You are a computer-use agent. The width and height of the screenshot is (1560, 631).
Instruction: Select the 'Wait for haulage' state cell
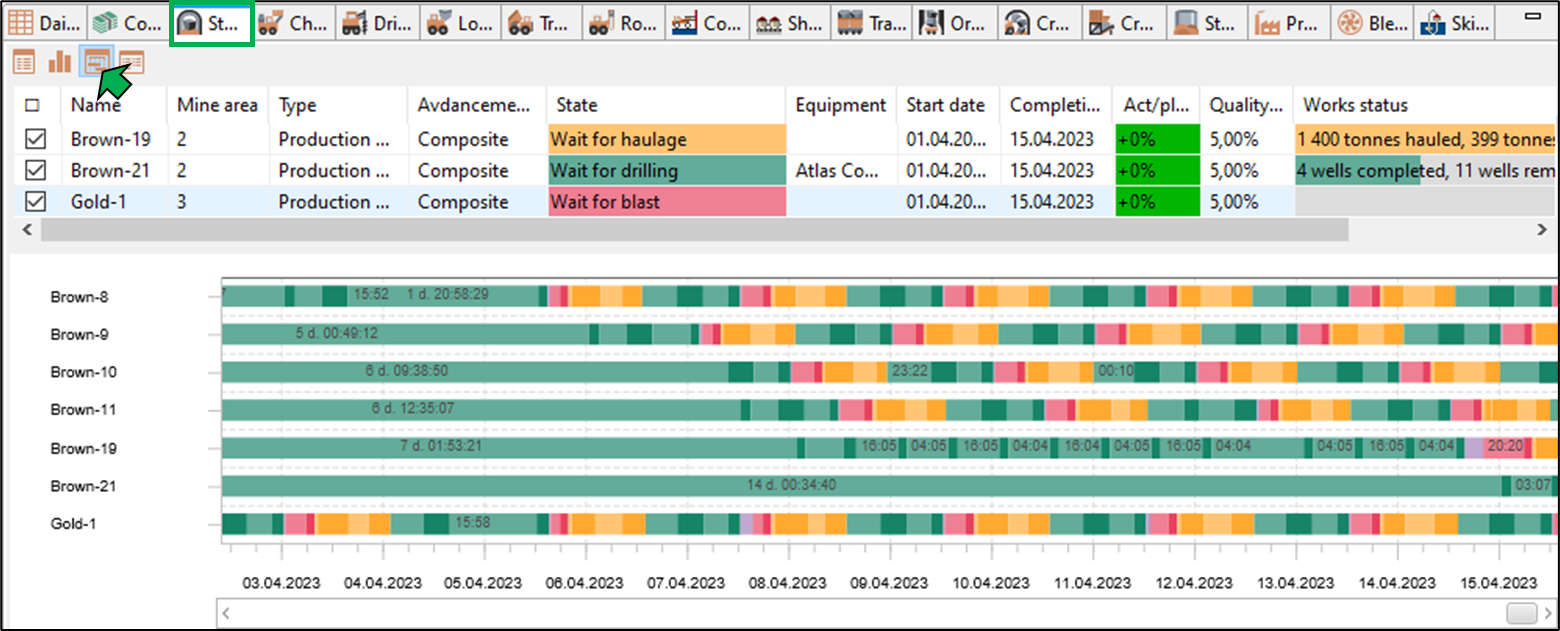(667, 139)
